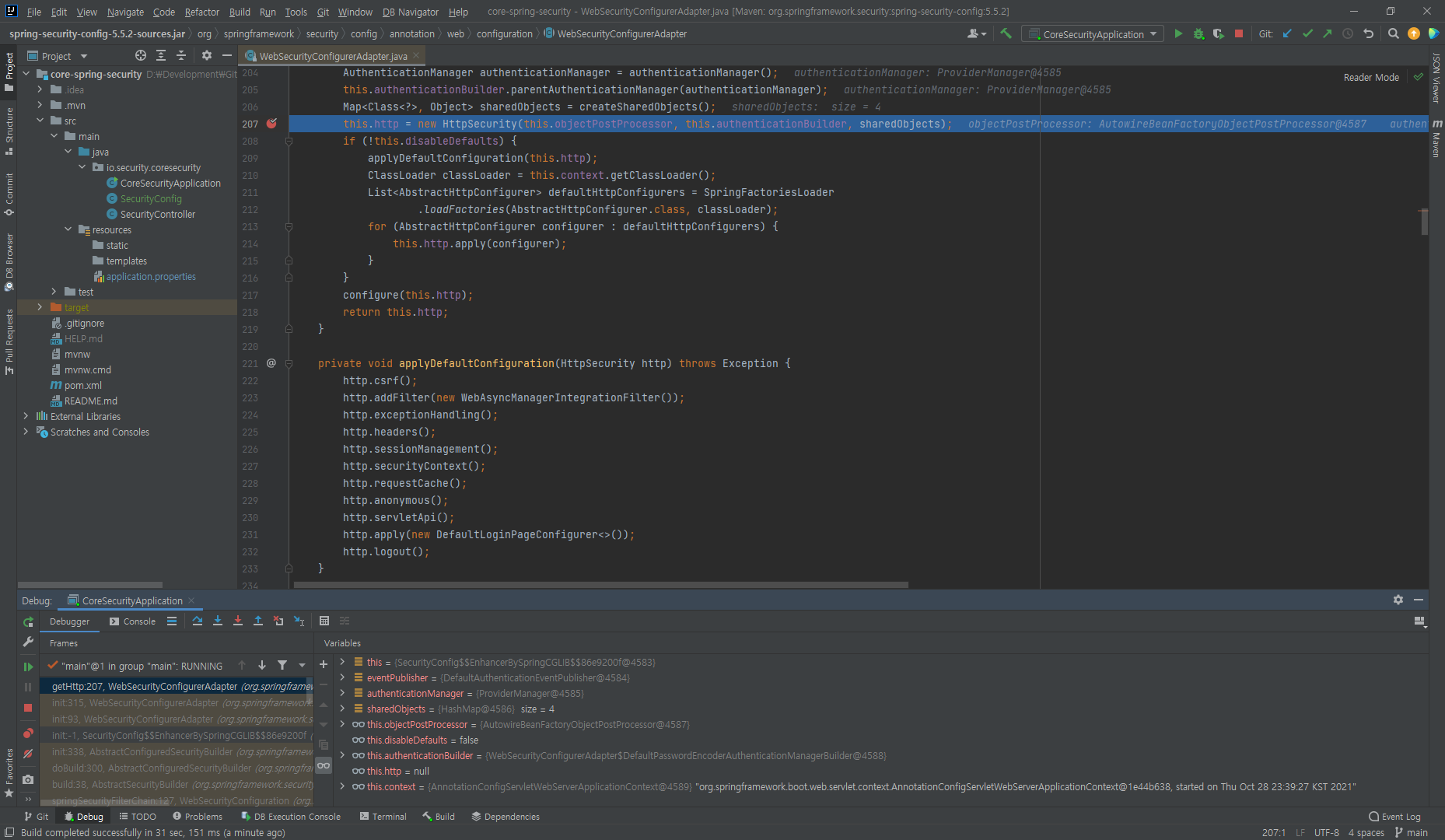Stop the app using the top toolbar stop icon
Viewport: 1445px width, 840px height.
pyautogui.click(x=1239, y=33)
